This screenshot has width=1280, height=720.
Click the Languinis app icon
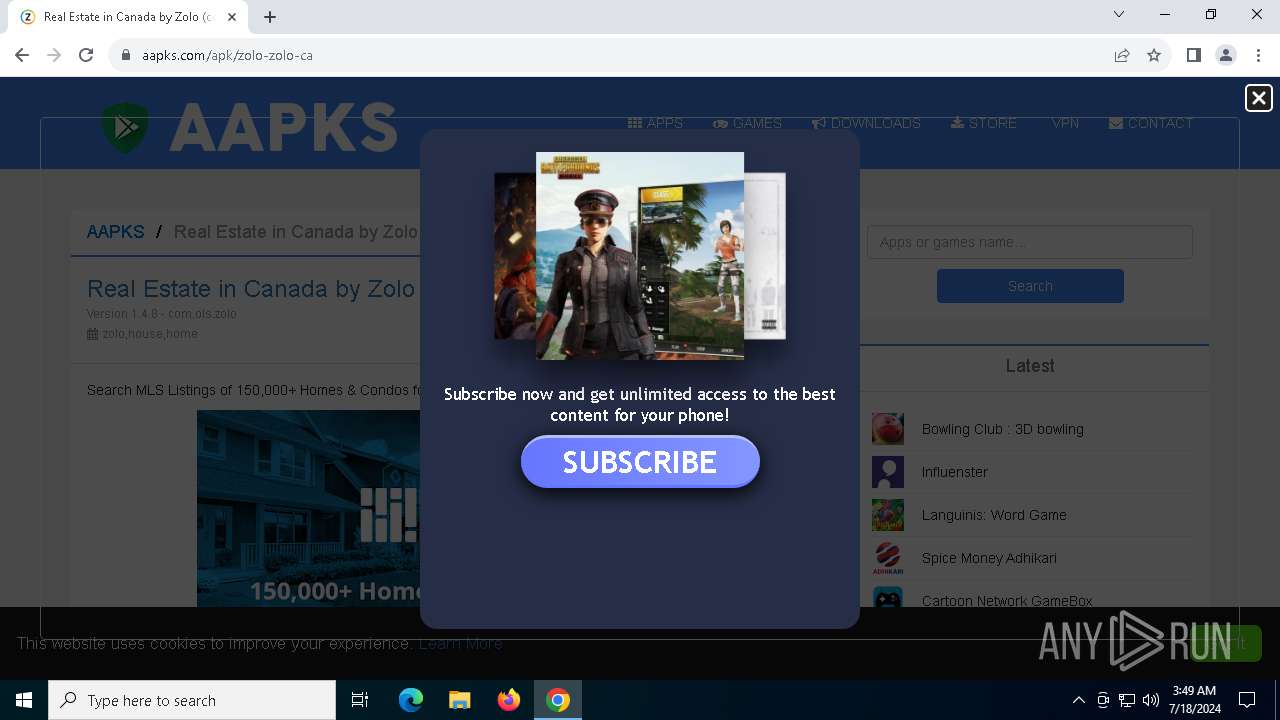pyautogui.click(x=888, y=515)
